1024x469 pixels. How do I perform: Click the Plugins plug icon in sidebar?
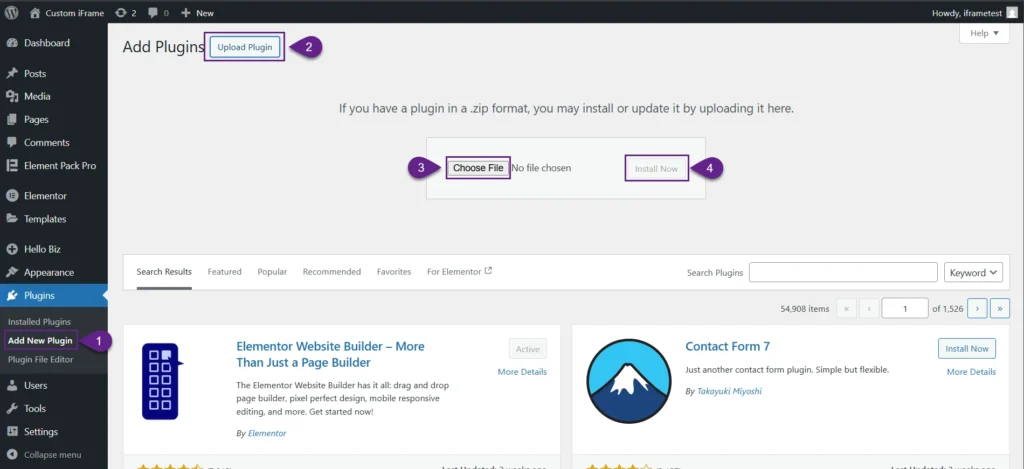(x=12, y=296)
